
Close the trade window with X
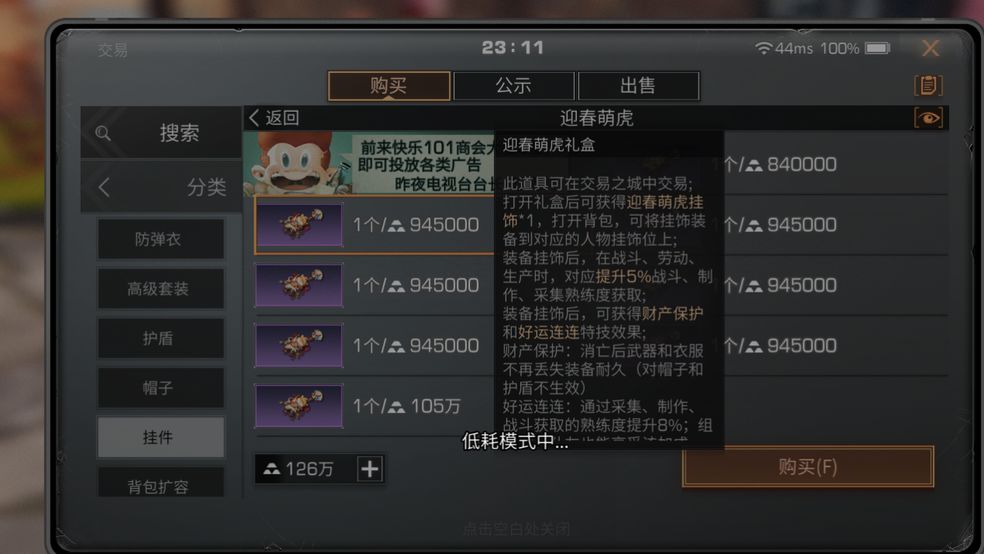(931, 48)
